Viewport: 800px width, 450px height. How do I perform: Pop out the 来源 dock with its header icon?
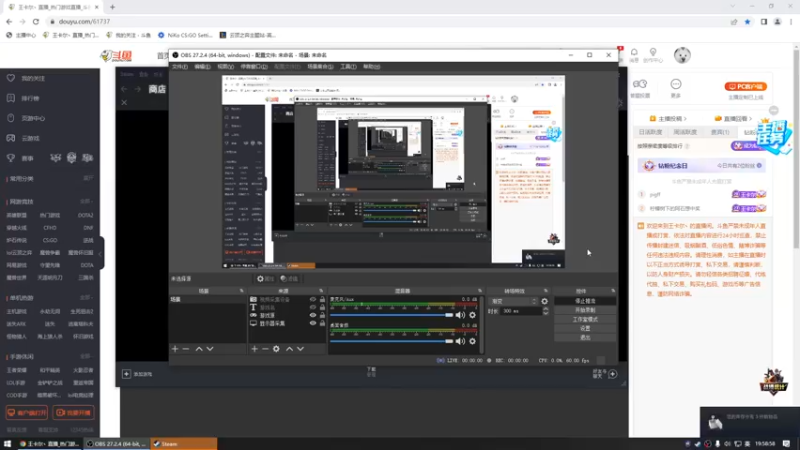pyautogui.click(x=321, y=291)
